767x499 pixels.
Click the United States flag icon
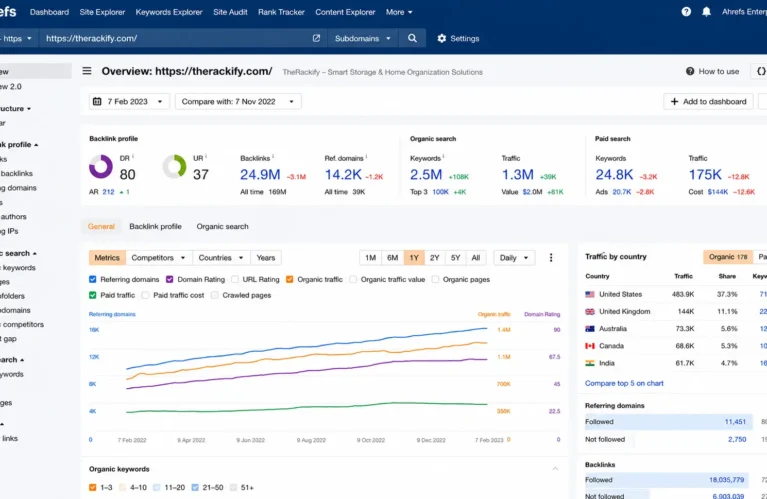[590, 295]
